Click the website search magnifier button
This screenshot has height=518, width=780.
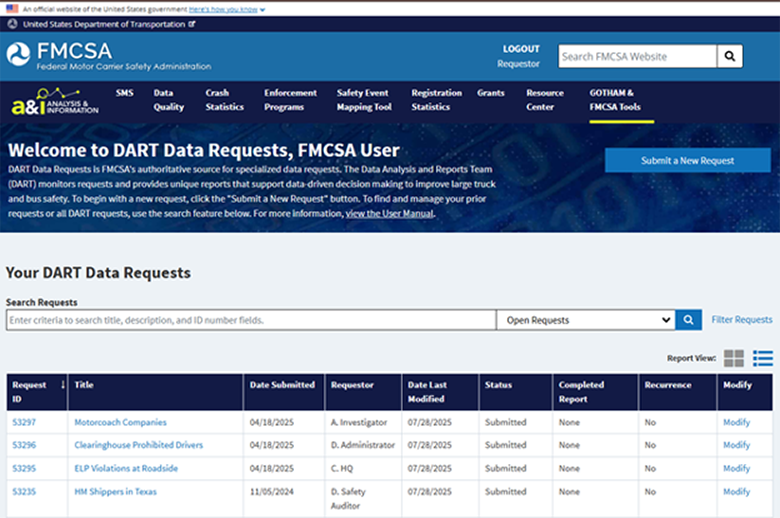tap(730, 56)
